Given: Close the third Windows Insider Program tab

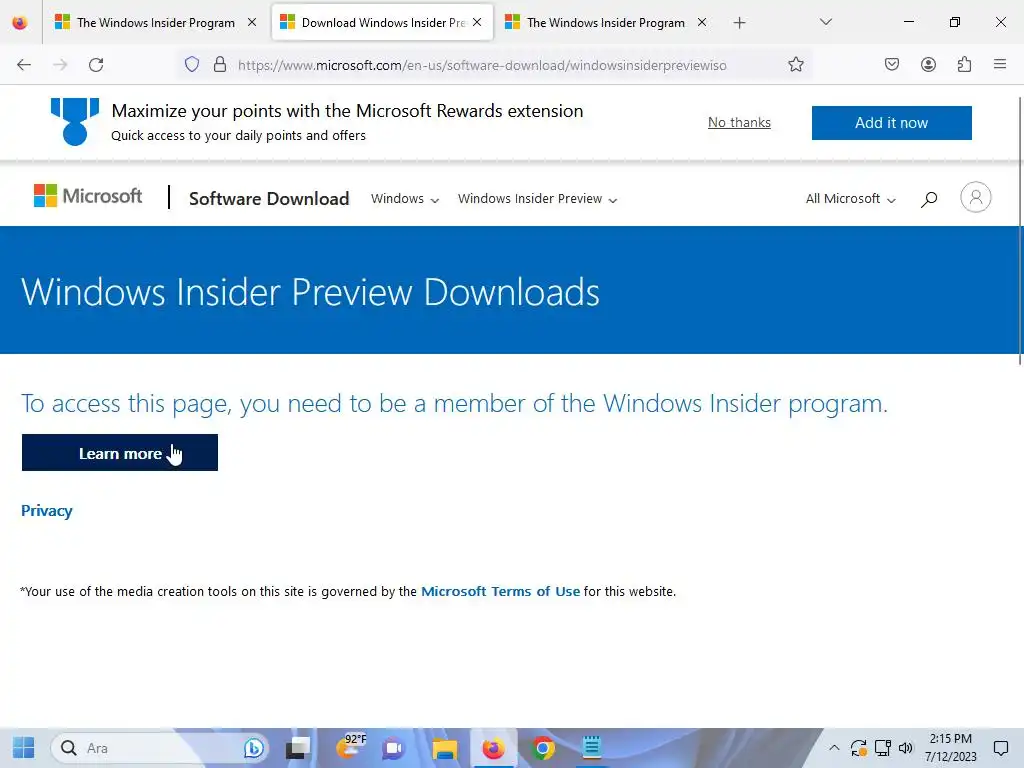Looking at the screenshot, I should tap(702, 23).
